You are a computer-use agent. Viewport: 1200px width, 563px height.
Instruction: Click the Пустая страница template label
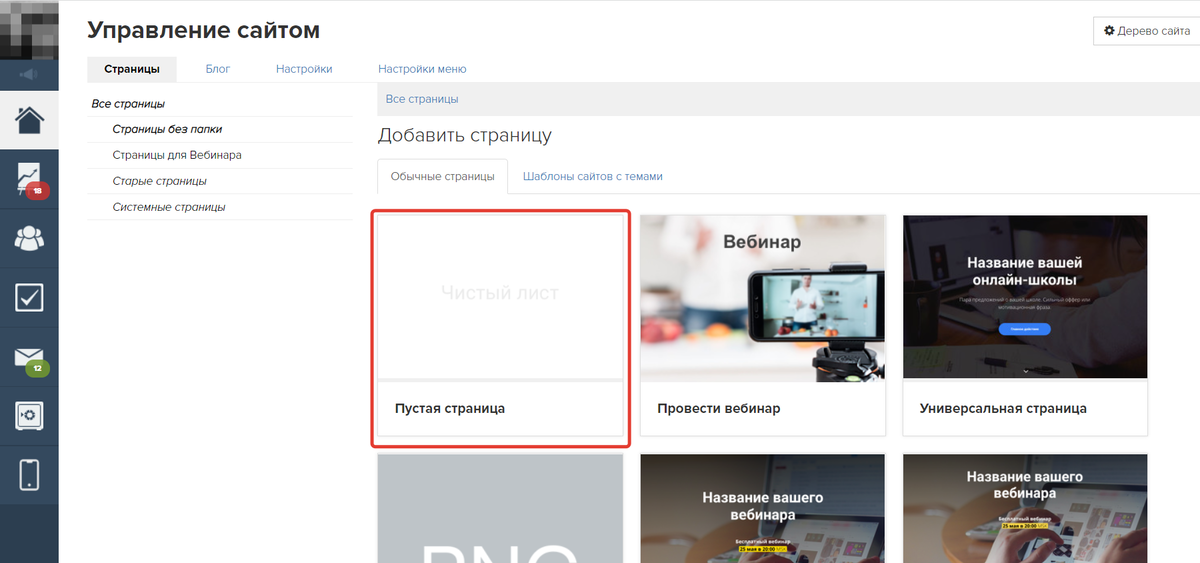(450, 408)
